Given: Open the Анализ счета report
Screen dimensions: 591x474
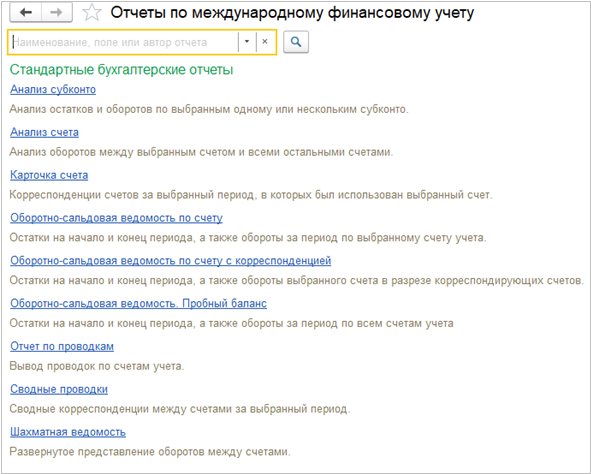Looking at the screenshot, I should coord(44,132).
